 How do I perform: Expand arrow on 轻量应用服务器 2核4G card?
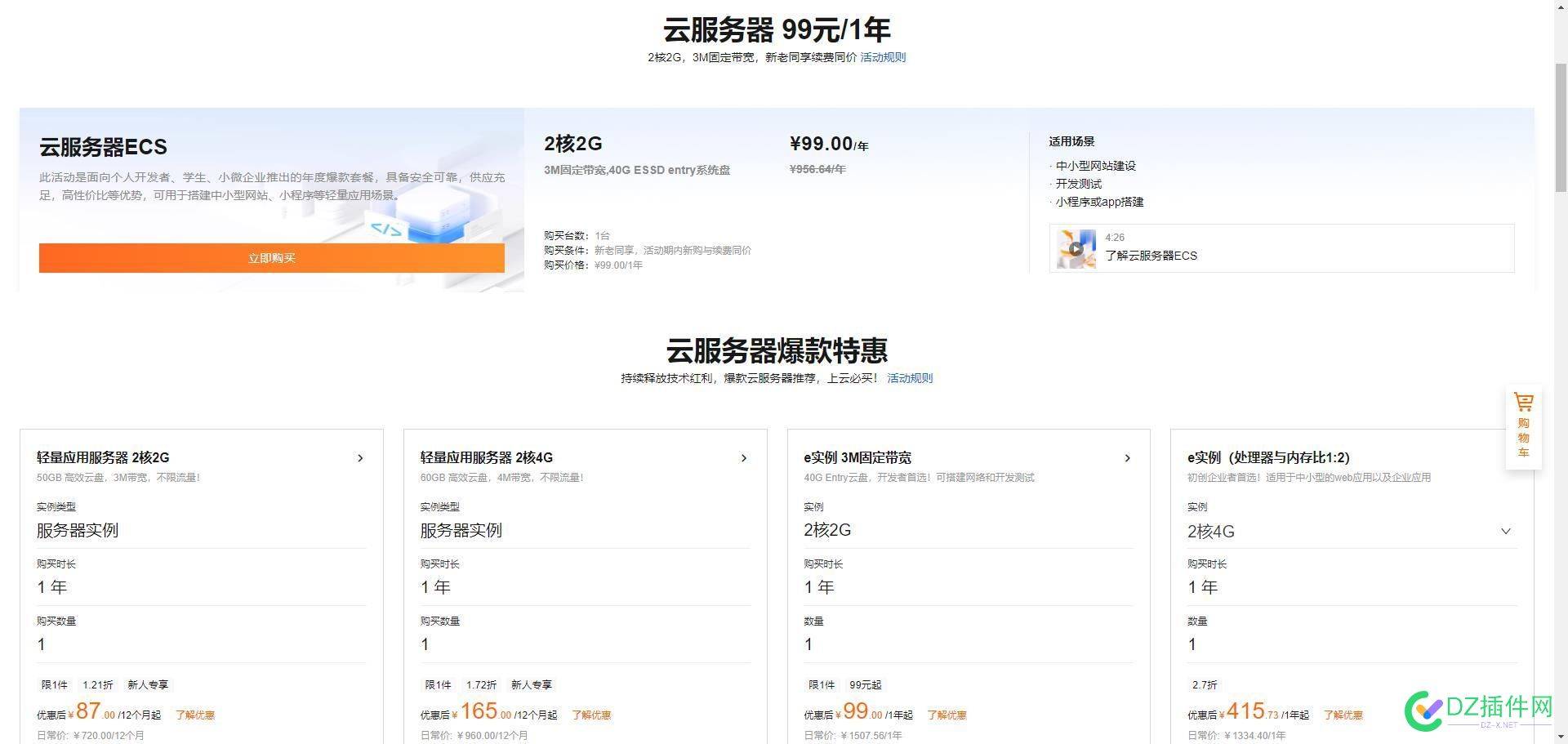click(x=744, y=458)
